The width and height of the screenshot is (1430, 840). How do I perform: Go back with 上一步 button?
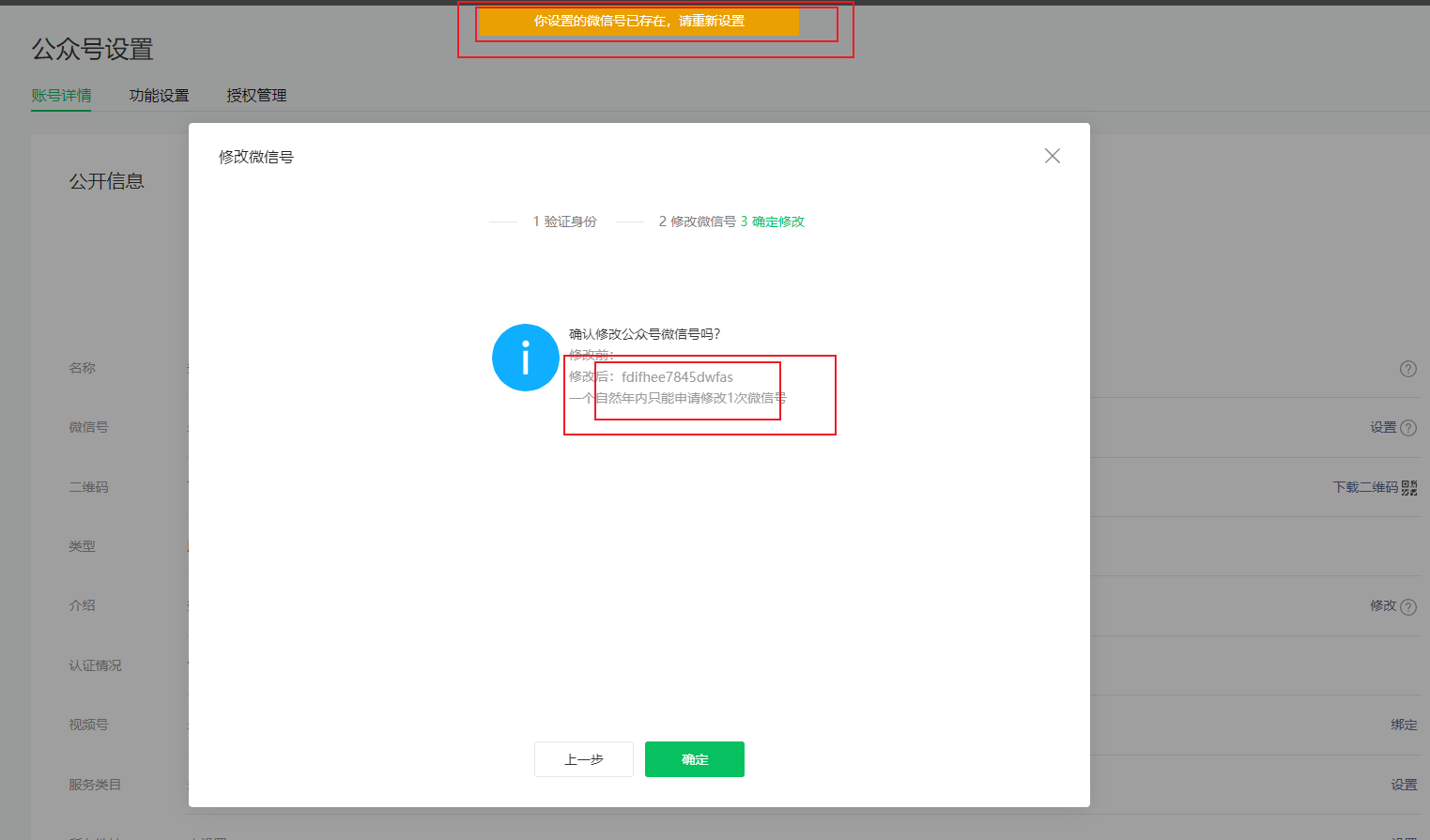click(x=584, y=759)
